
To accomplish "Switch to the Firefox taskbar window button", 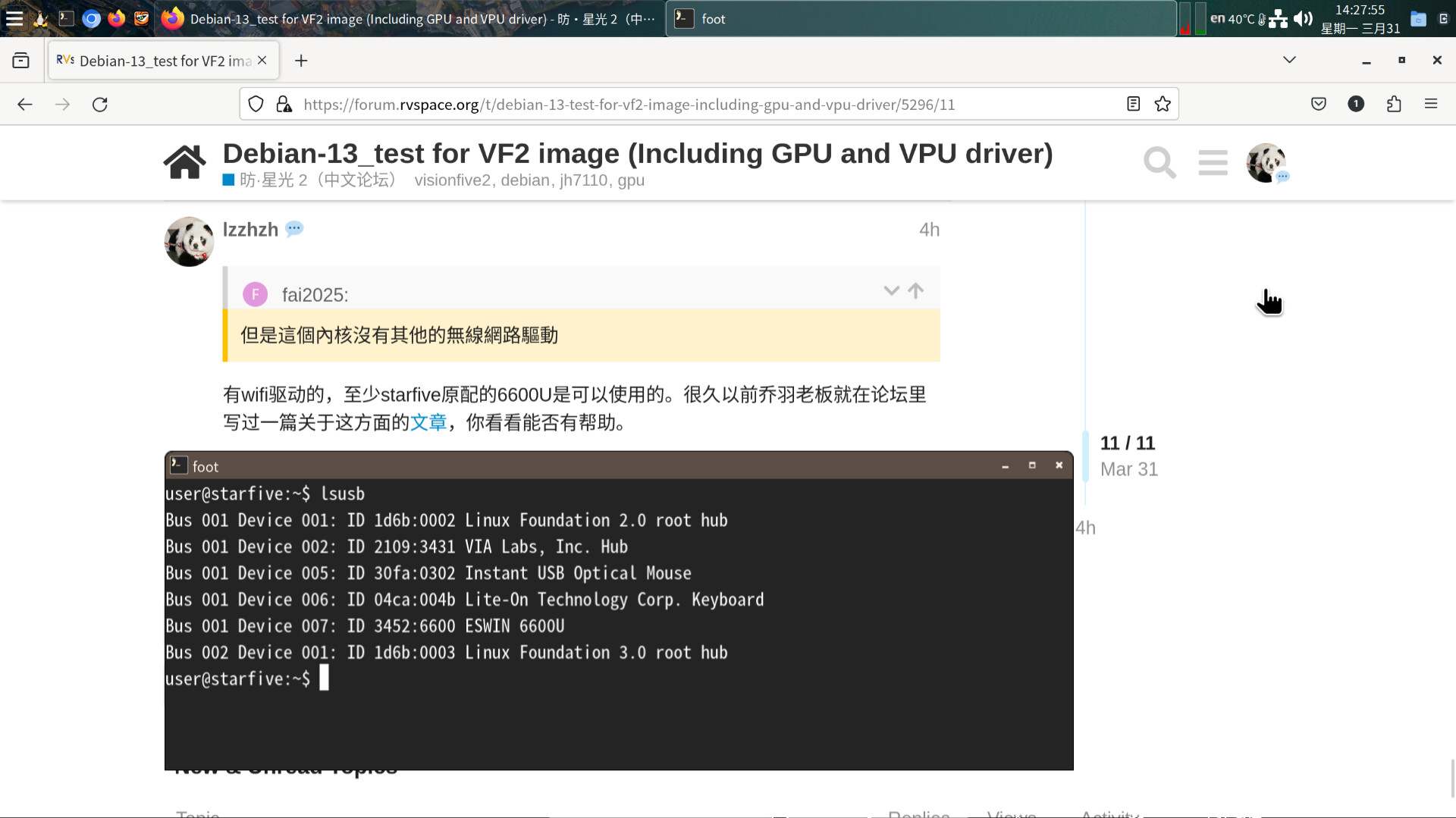I will pos(409,18).
